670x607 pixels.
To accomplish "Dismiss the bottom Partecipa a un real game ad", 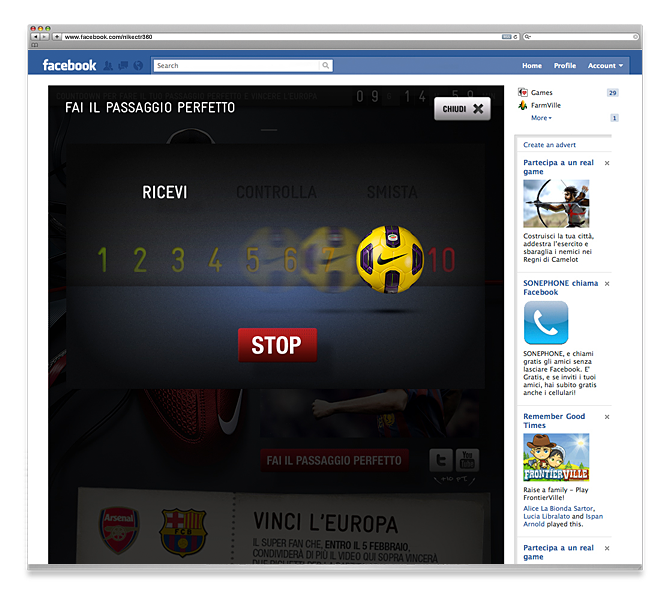I will [607, 548].
